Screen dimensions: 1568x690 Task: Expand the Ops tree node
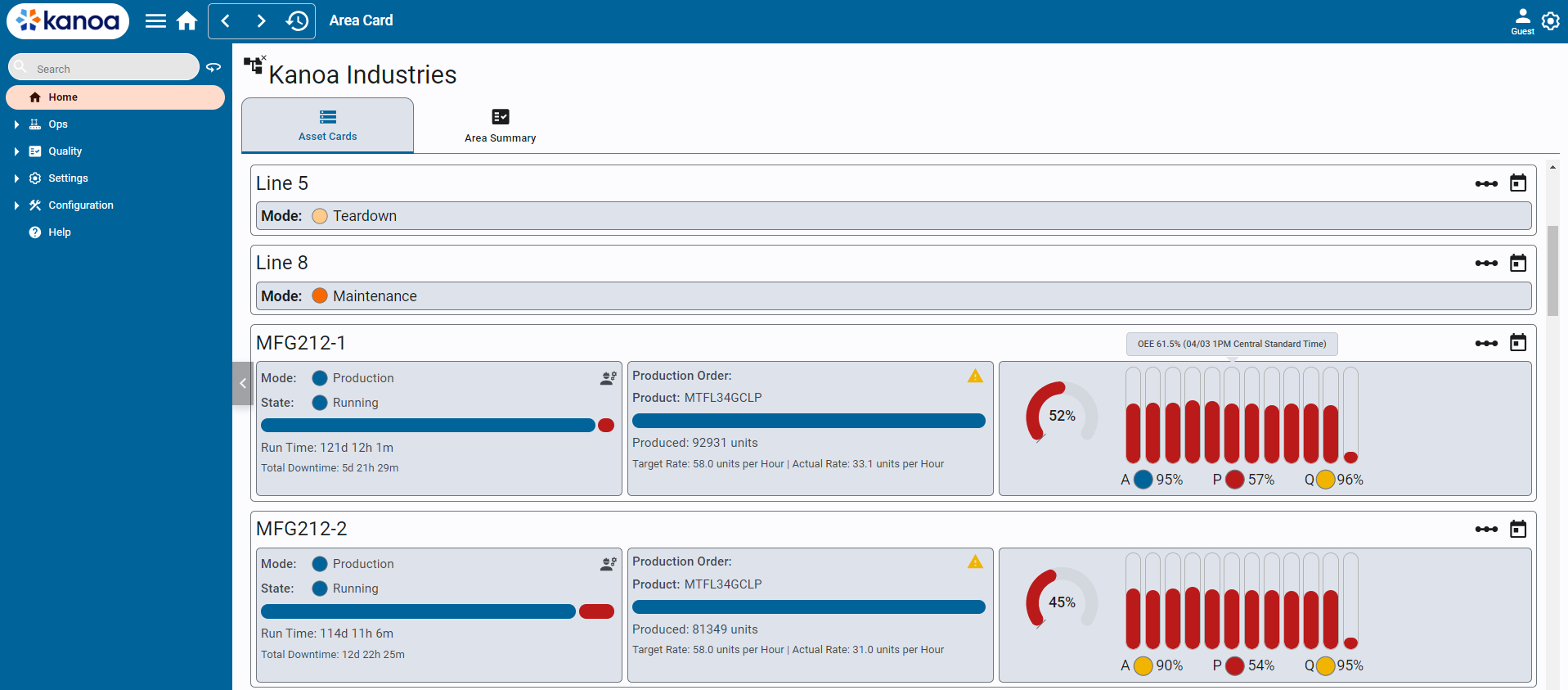[x=16, y=124]
